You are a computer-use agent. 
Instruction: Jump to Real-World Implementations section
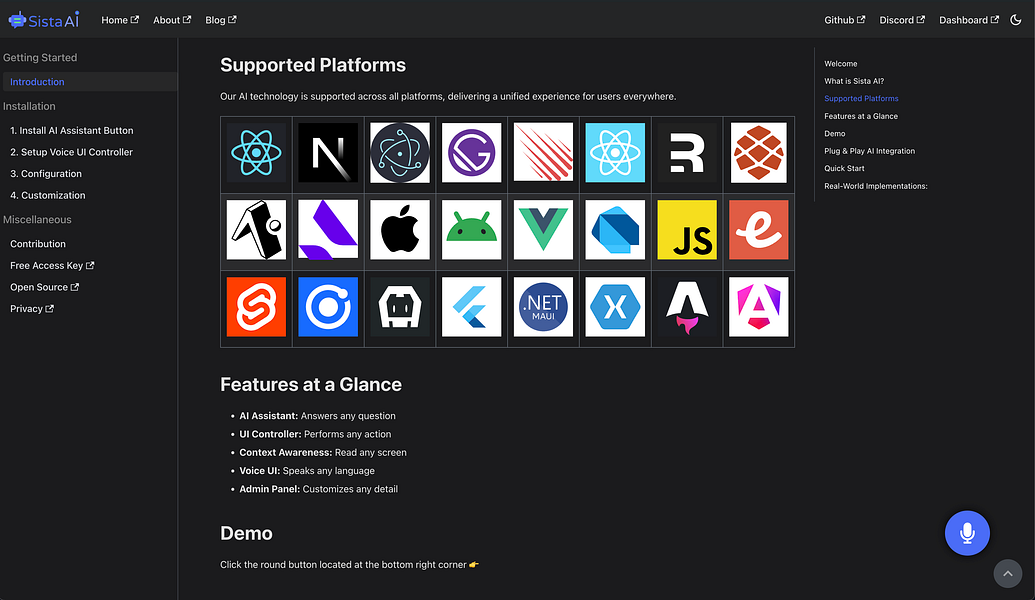875,186
